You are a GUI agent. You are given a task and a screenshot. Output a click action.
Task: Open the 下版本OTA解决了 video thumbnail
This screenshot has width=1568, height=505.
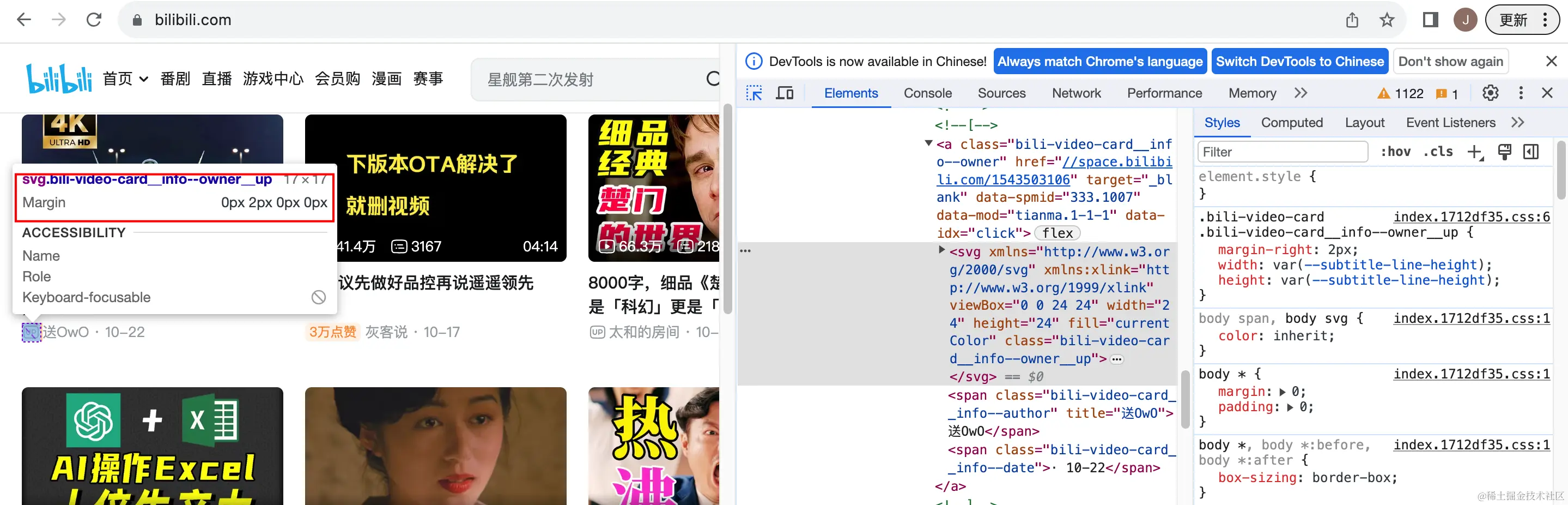(435, 188)
